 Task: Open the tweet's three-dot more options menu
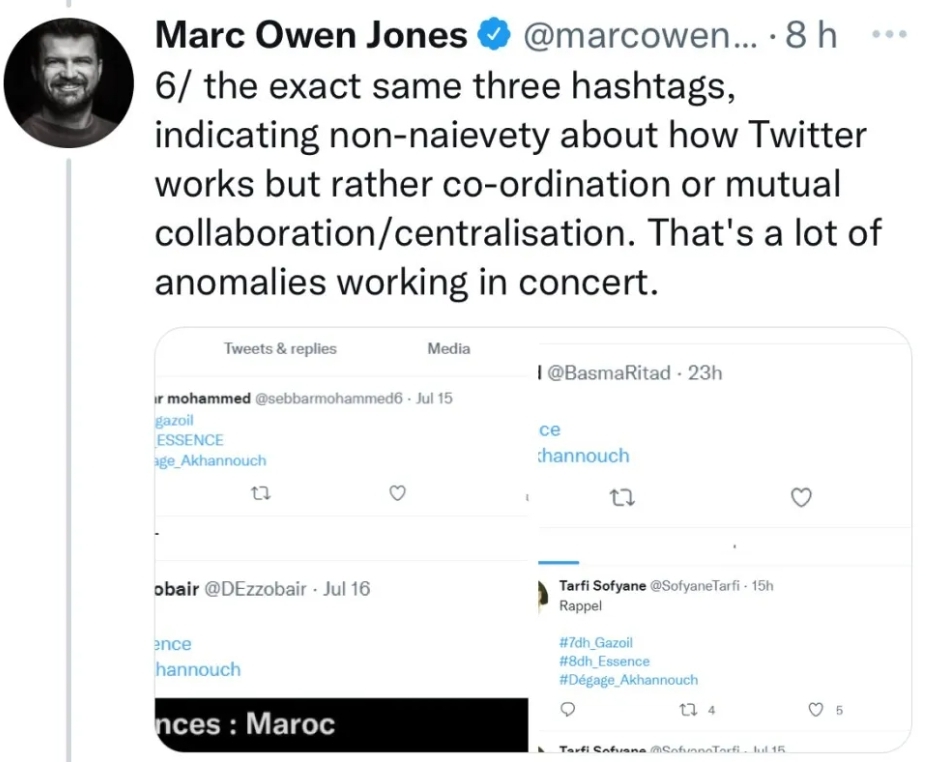[887, 35]
